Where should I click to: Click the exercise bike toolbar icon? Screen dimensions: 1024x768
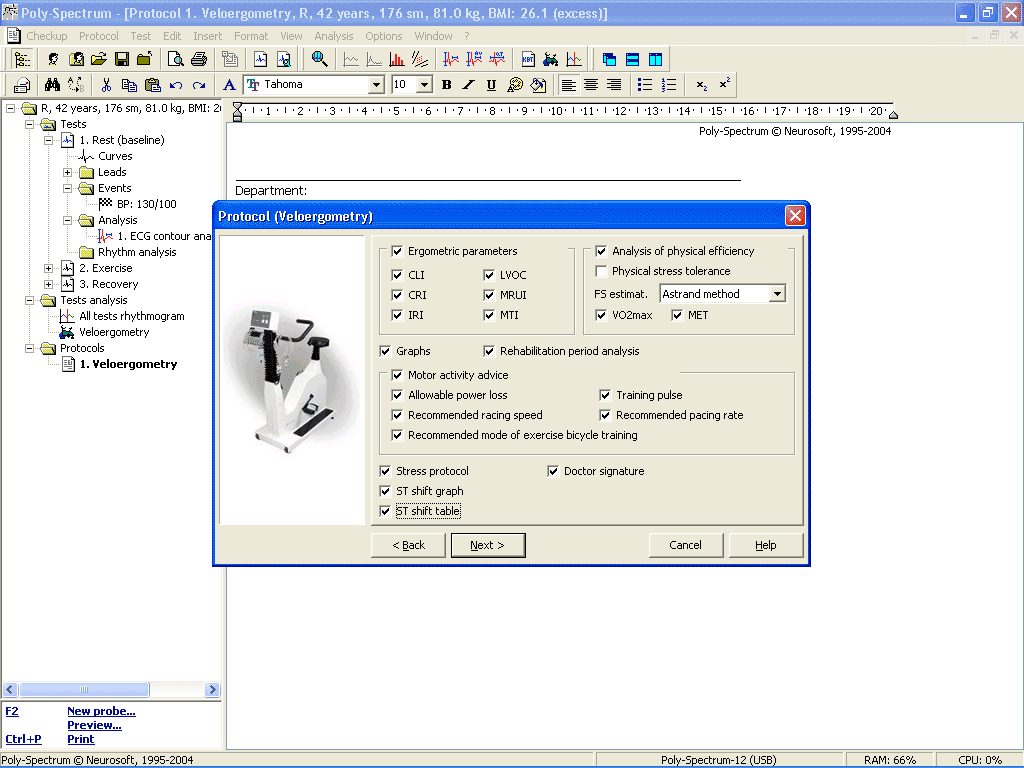tap(551, 59)
